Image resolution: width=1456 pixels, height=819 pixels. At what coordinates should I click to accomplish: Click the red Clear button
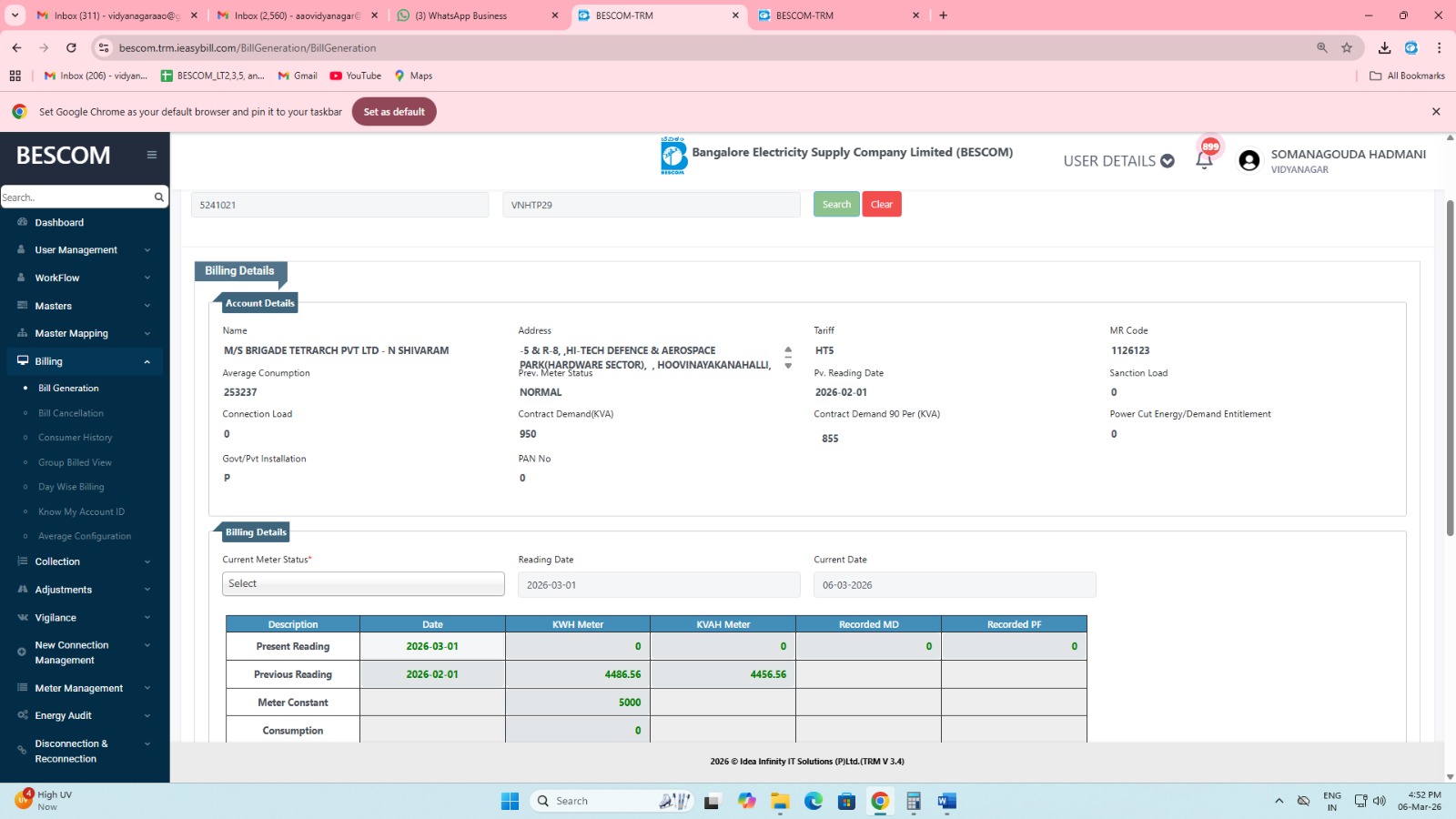[881, 205]
